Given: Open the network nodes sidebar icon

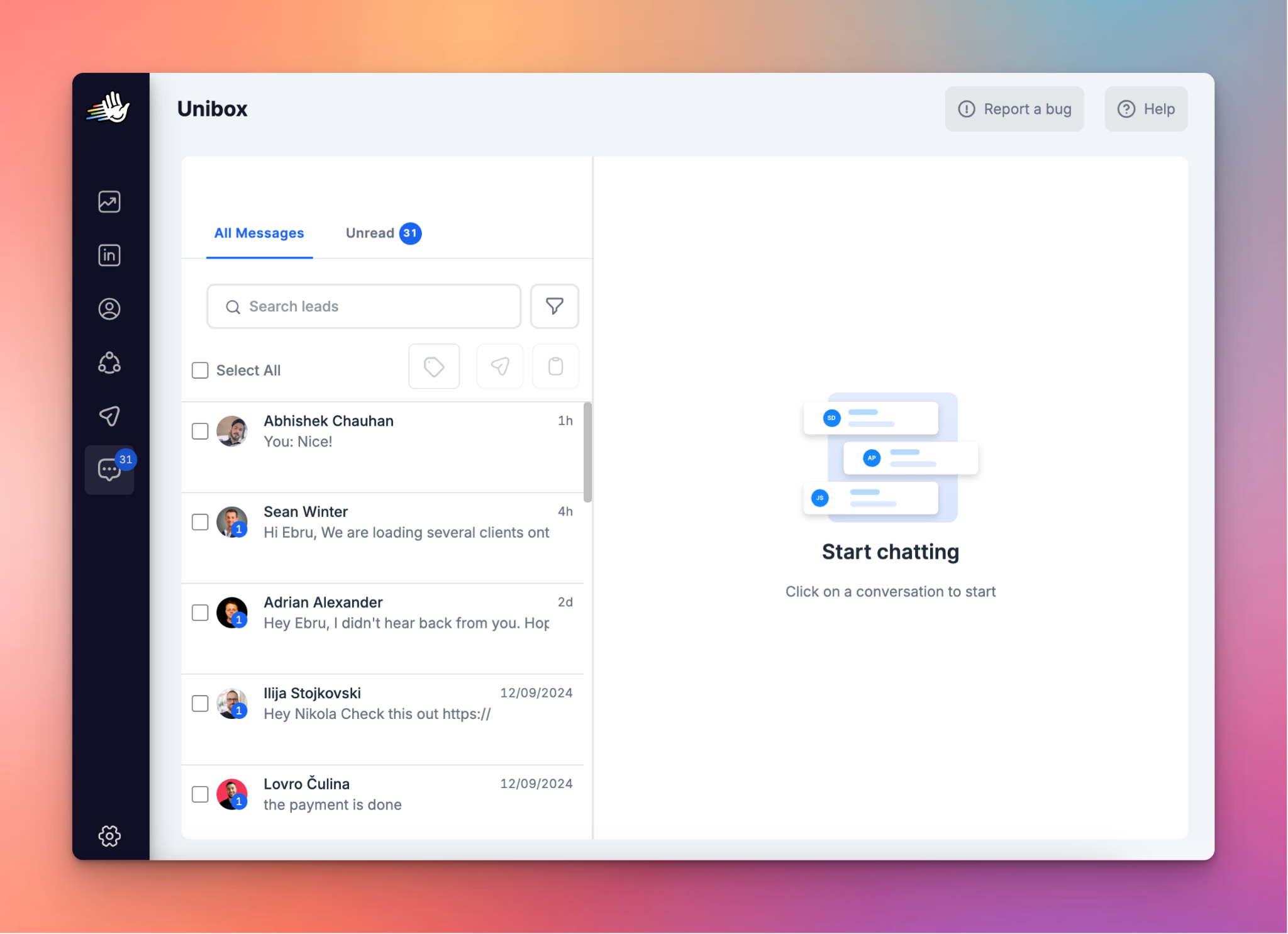Looking at the screenshot, I should point(109,362).
